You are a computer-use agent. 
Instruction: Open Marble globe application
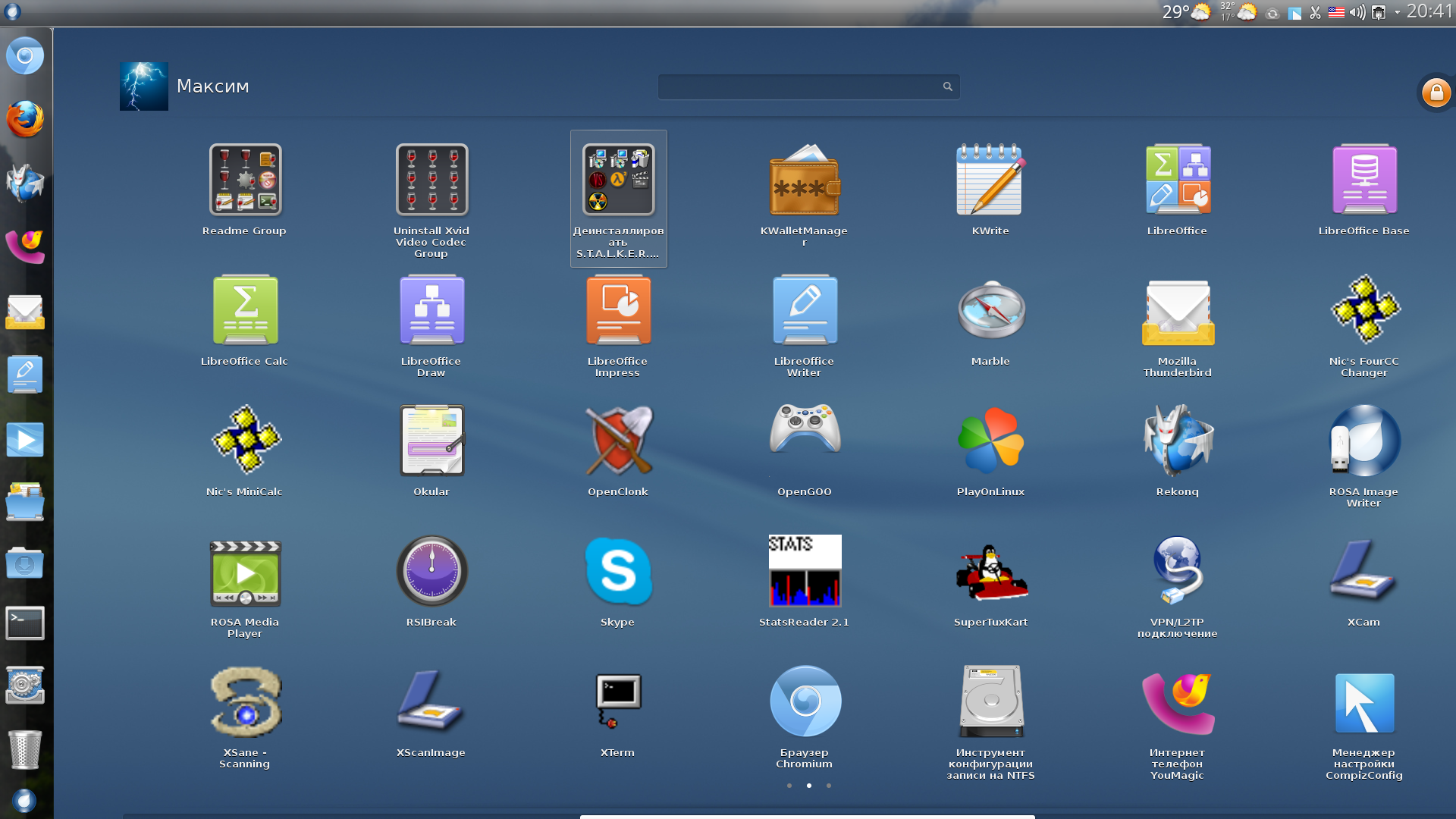click(x=990, y=311)
